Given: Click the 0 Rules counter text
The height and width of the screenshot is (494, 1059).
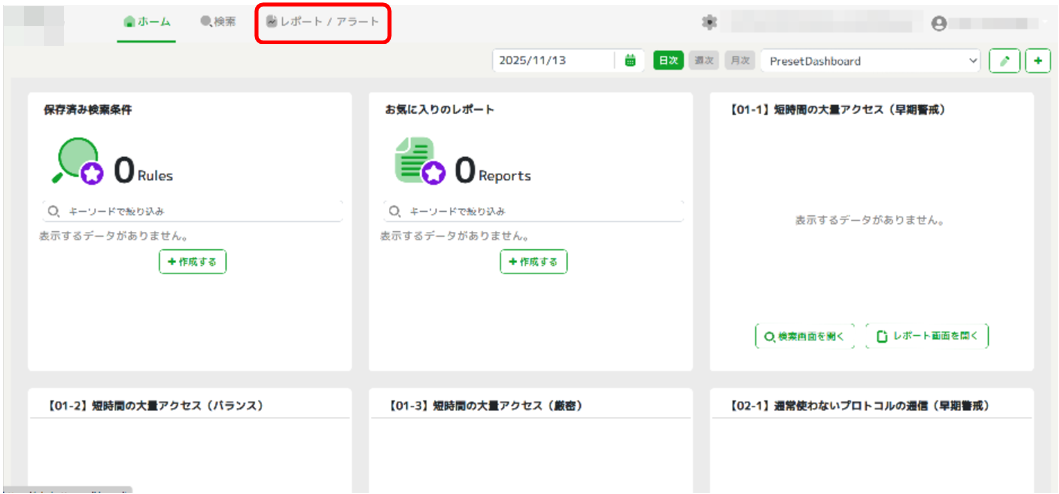Looking at the screenshot, I should [x=143, y=170].
